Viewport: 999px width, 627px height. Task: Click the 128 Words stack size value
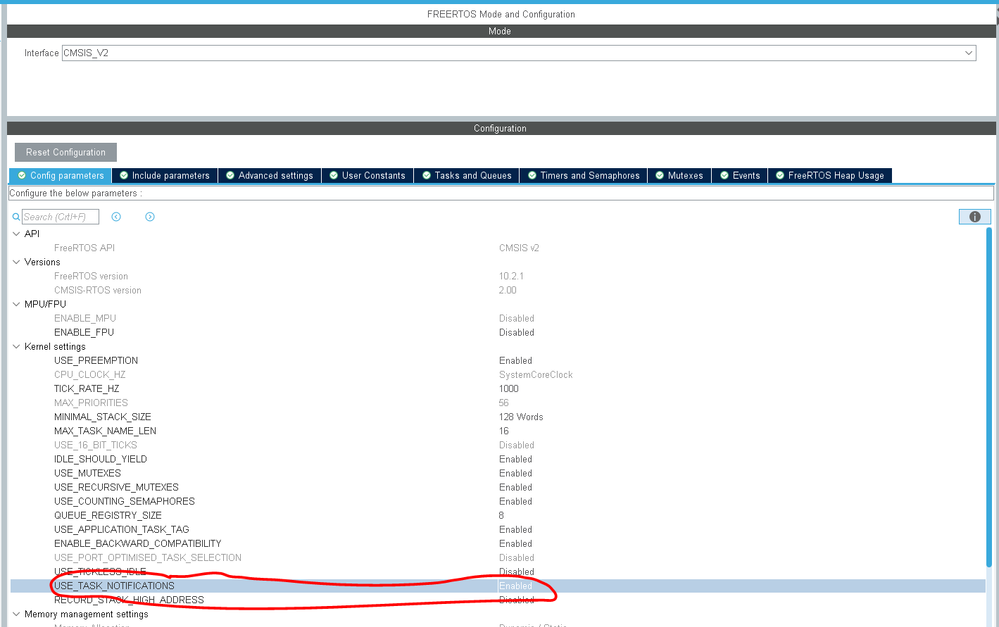[521, 417]
